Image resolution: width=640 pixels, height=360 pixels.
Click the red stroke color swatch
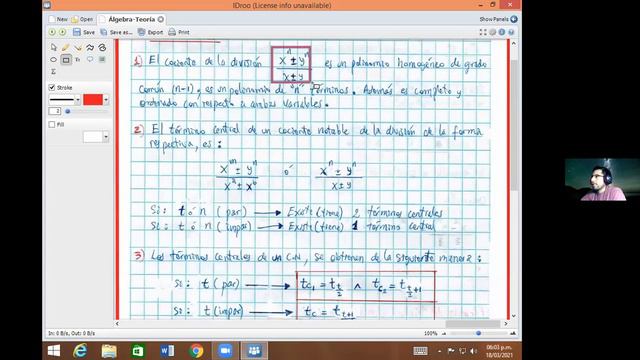click(93, 100)
